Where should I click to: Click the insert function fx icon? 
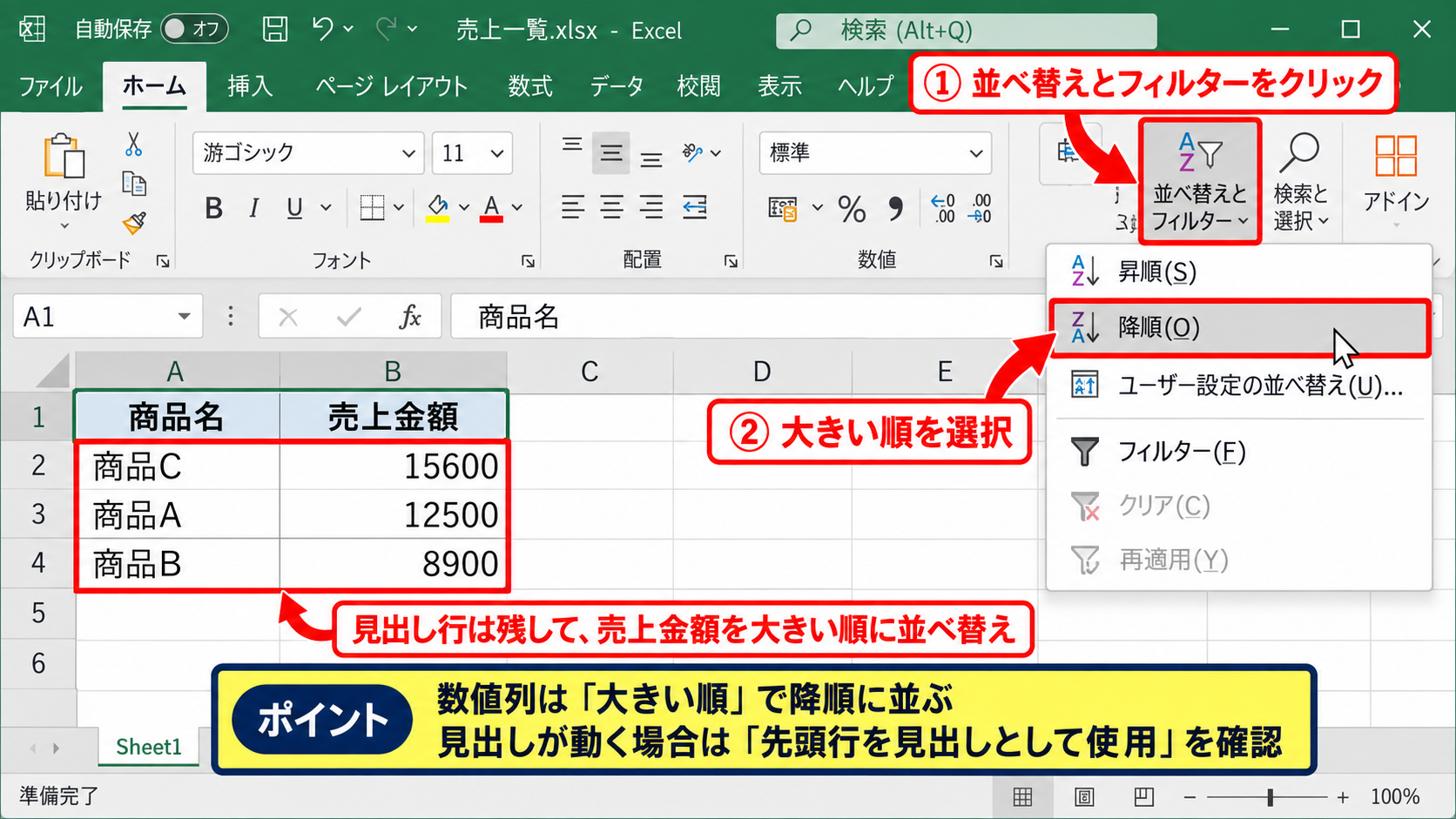coord(409,317)
